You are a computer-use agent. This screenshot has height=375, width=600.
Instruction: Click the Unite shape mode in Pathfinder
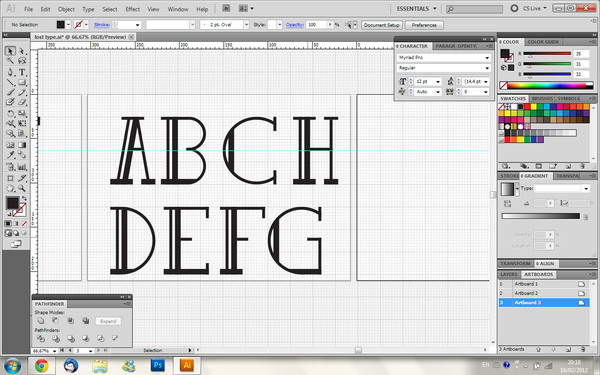pos(41,321)
